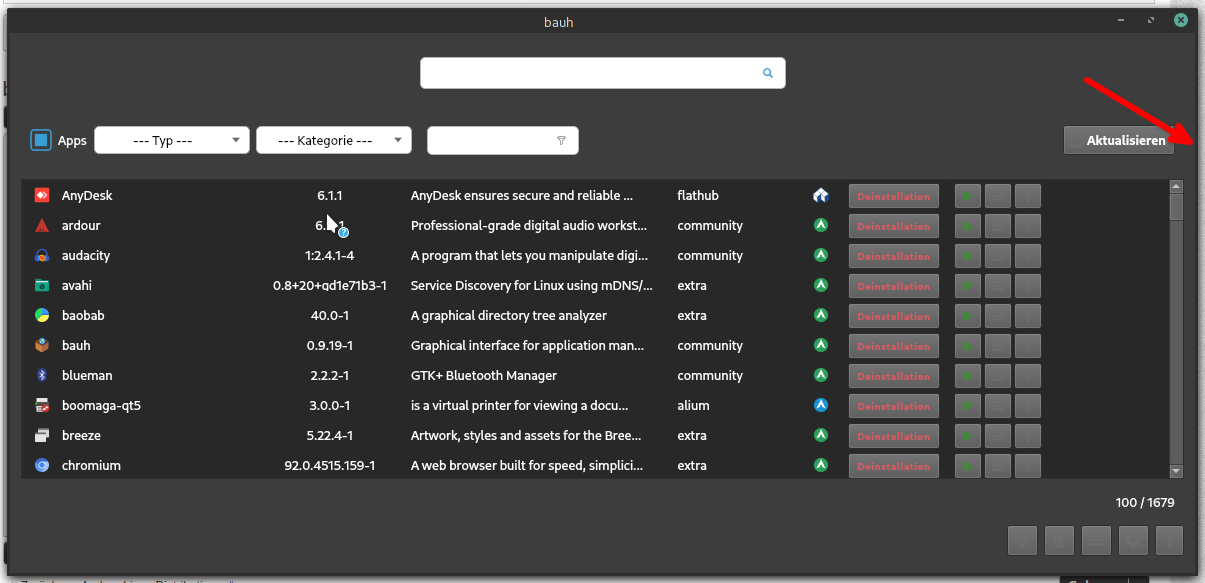Click the scrollbar down arrow in package list
This screenshot has height=583, width=1205.
tap(1176, 471)
